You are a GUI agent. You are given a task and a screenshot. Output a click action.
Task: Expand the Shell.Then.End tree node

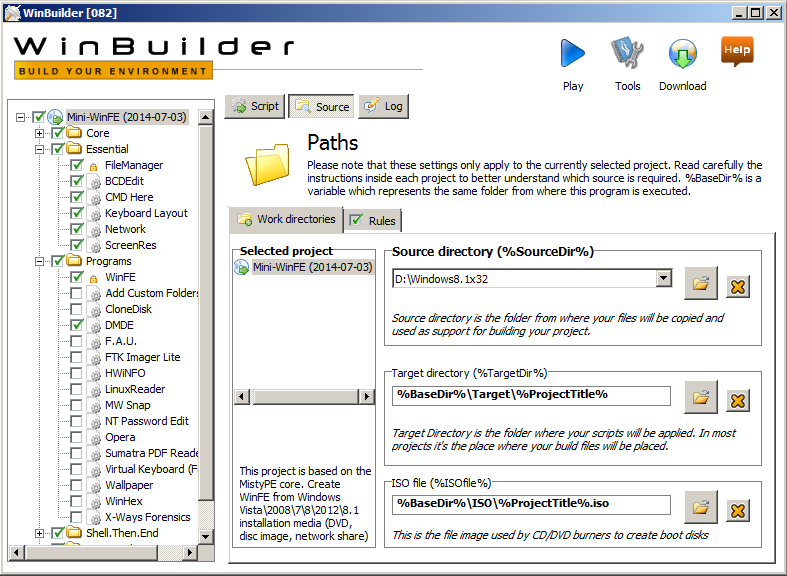click(39, 533)
